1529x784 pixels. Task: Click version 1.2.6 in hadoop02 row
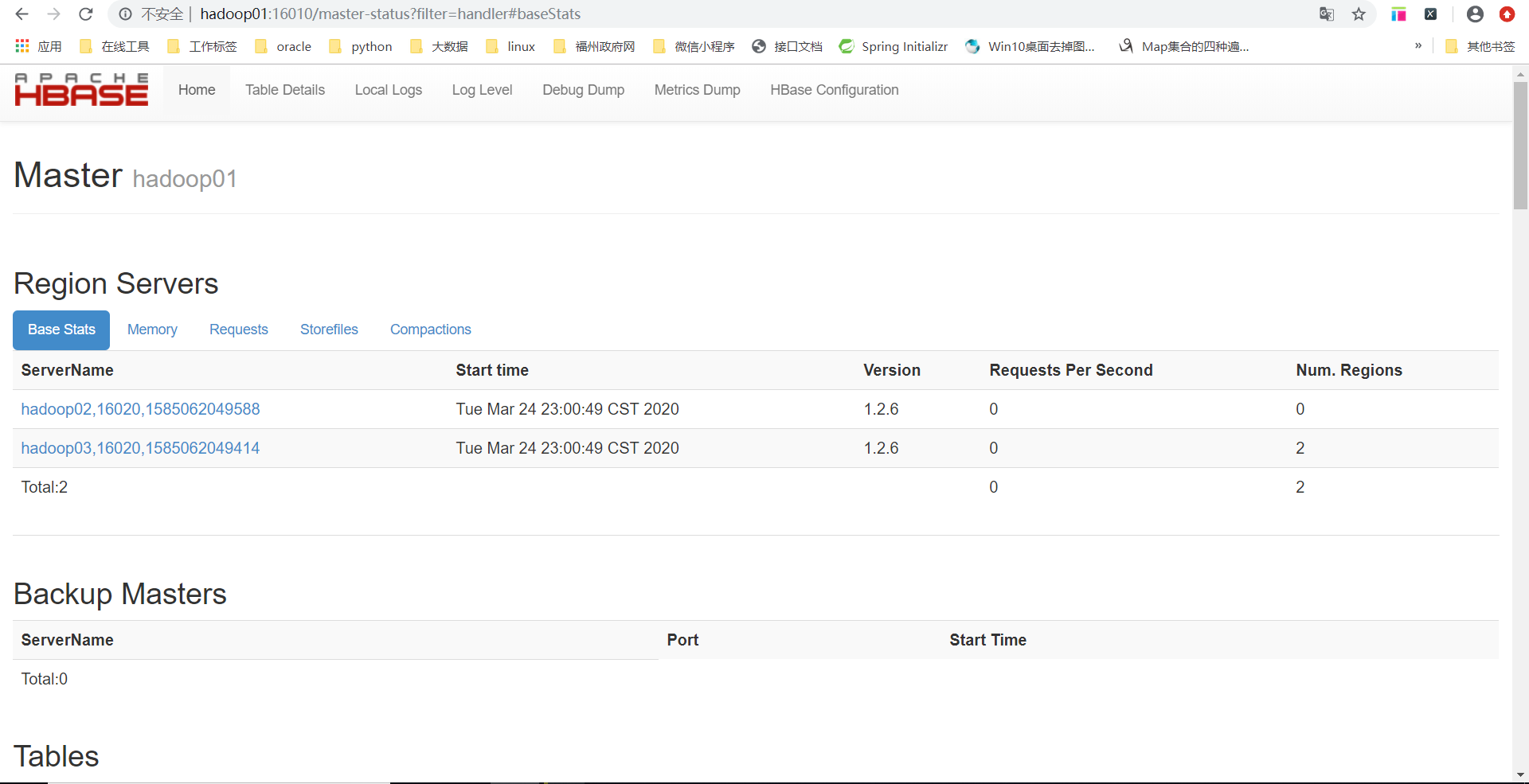tap(881, 409)
